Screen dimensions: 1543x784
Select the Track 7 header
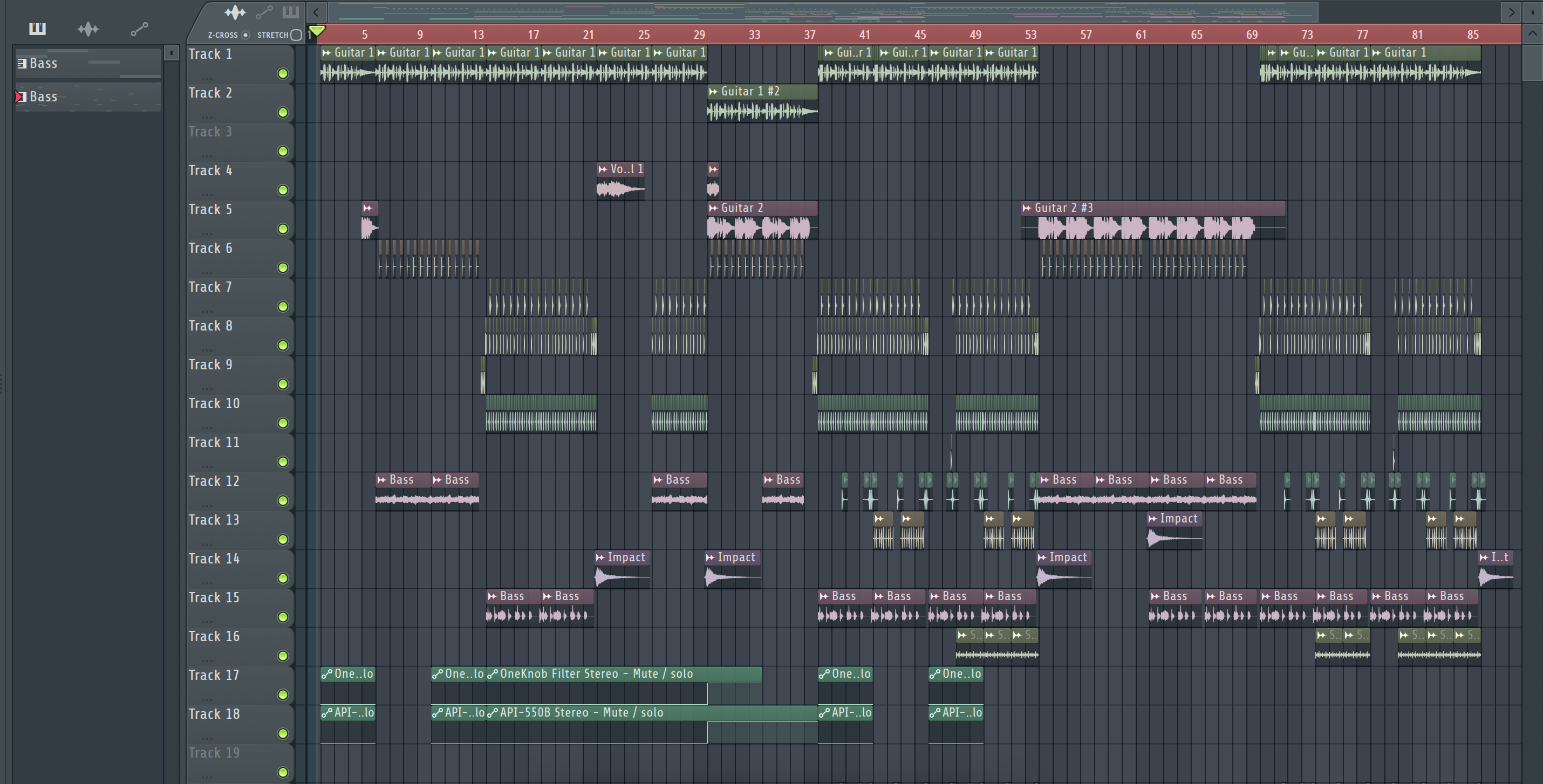click(x=240, y=298)
